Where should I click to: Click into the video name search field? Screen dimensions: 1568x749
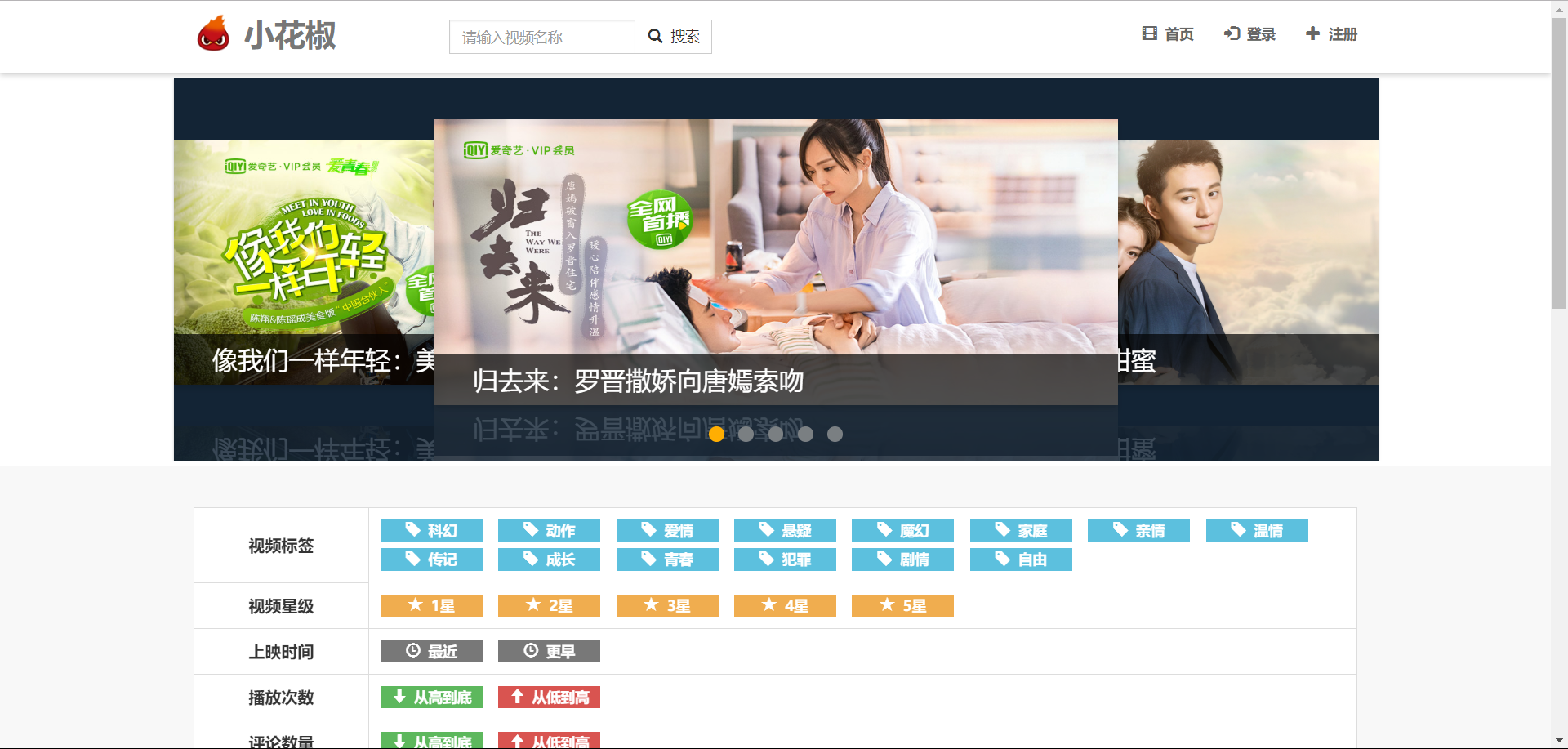542,37
